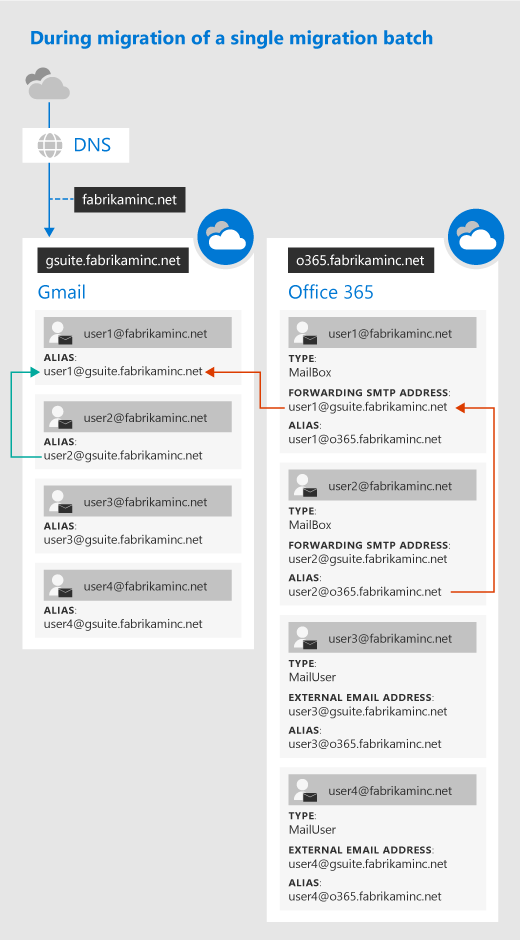Click Gmail alias user4@gsuite.fabrikaminc.net
Viewport: 520px width, 940px height.
pyautogui.click(x=123, y=623)
